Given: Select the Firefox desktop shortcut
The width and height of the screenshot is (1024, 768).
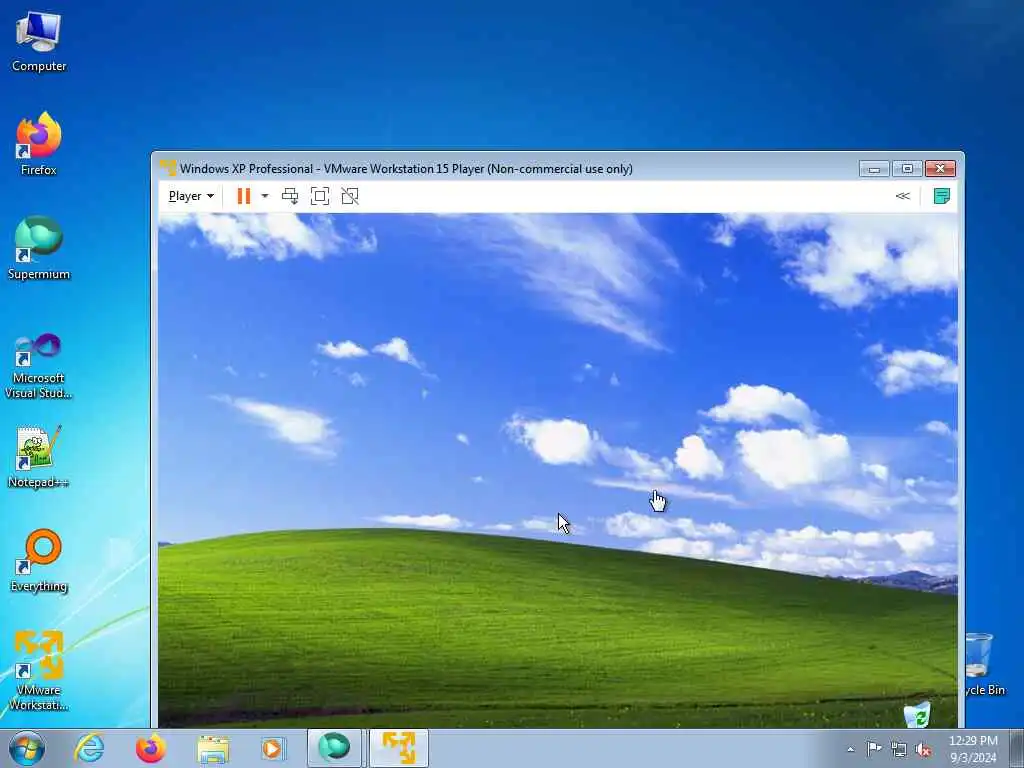Looking at the screenshot, I should click(x=39, y=144).
